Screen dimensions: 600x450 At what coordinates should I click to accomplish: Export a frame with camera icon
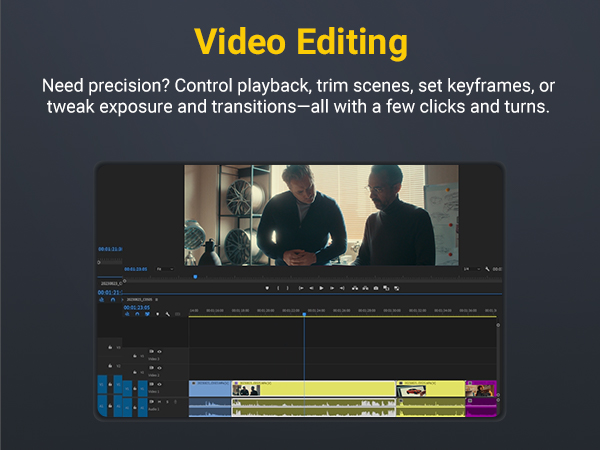coord(376,288)
